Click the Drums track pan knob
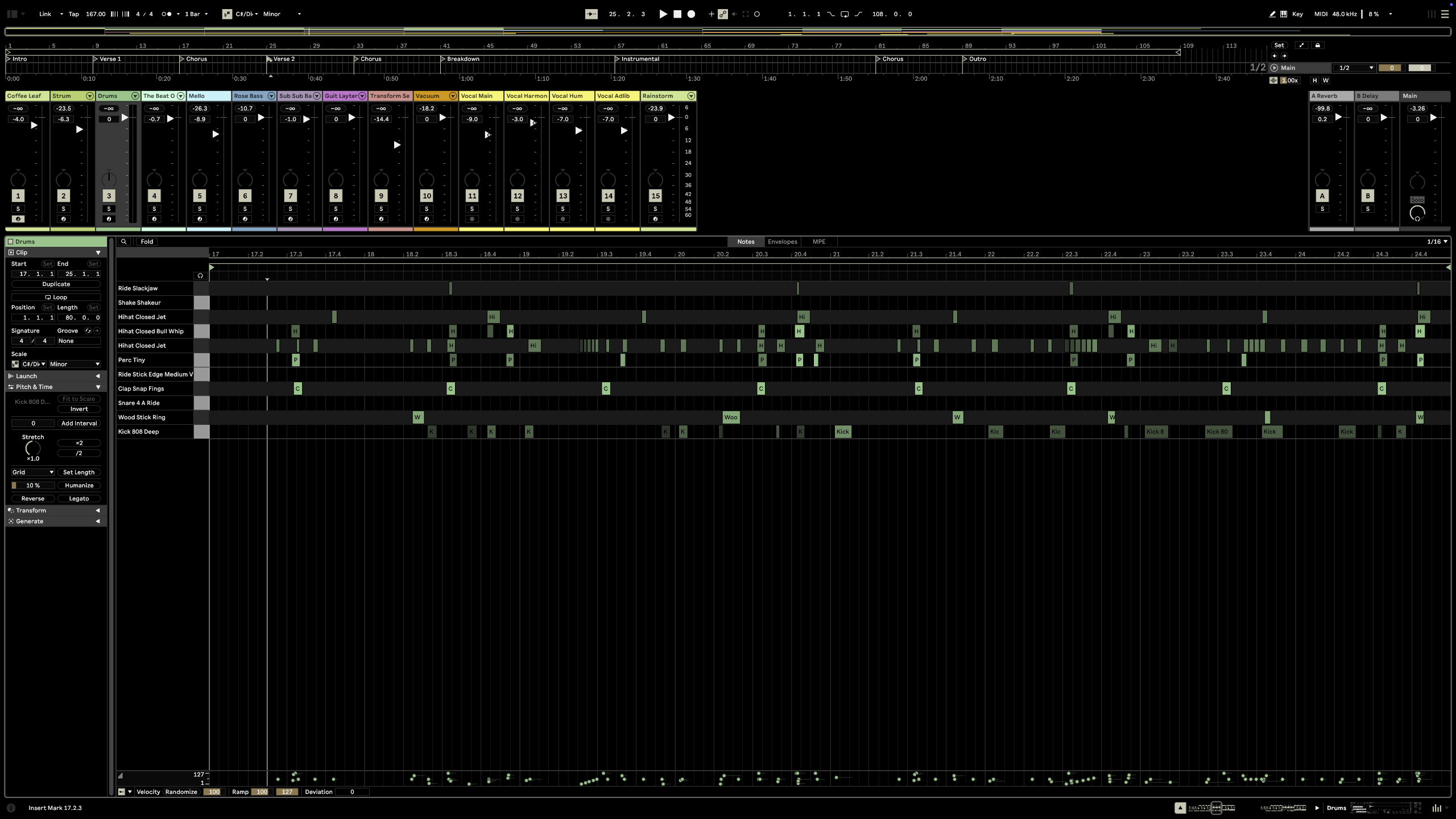Image resolution: width=1456 pixels, height=819 pixels. click(x=109, y=179)
